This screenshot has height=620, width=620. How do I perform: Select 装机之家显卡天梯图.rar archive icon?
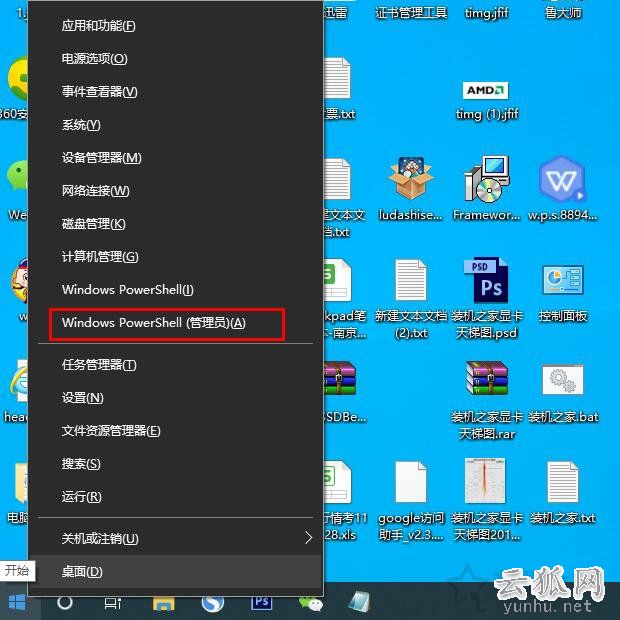(x=487, y=378)
